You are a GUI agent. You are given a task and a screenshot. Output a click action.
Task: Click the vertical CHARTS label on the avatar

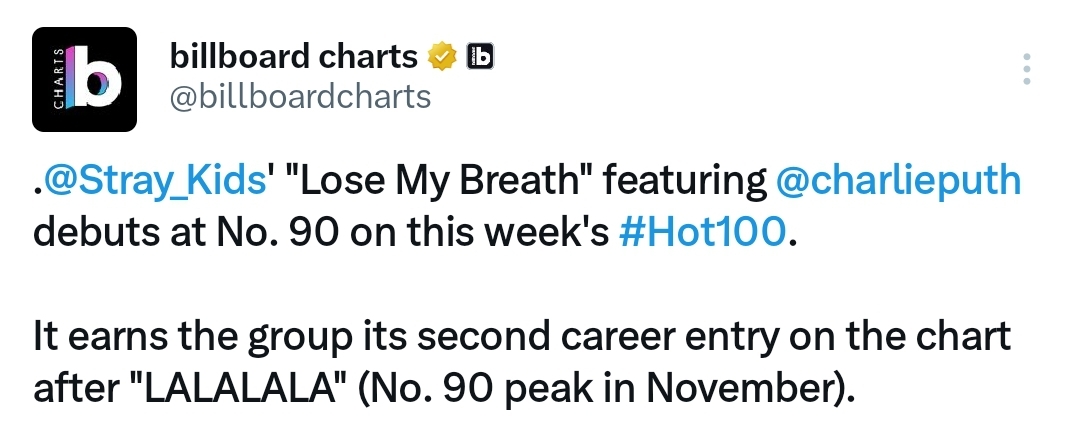59,79
